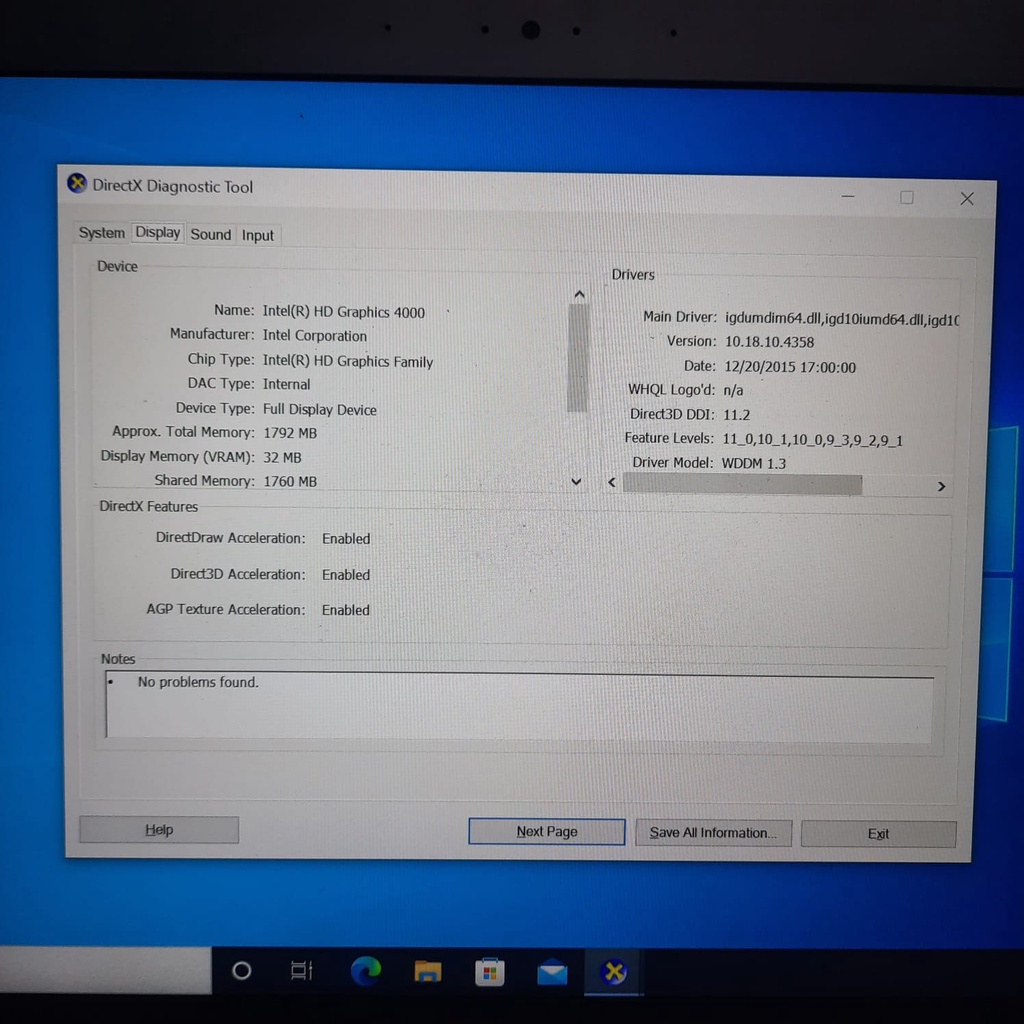Minimize the DirectX Diagnostic Tool window
Screen dimensions: 1024x1024
848,196
